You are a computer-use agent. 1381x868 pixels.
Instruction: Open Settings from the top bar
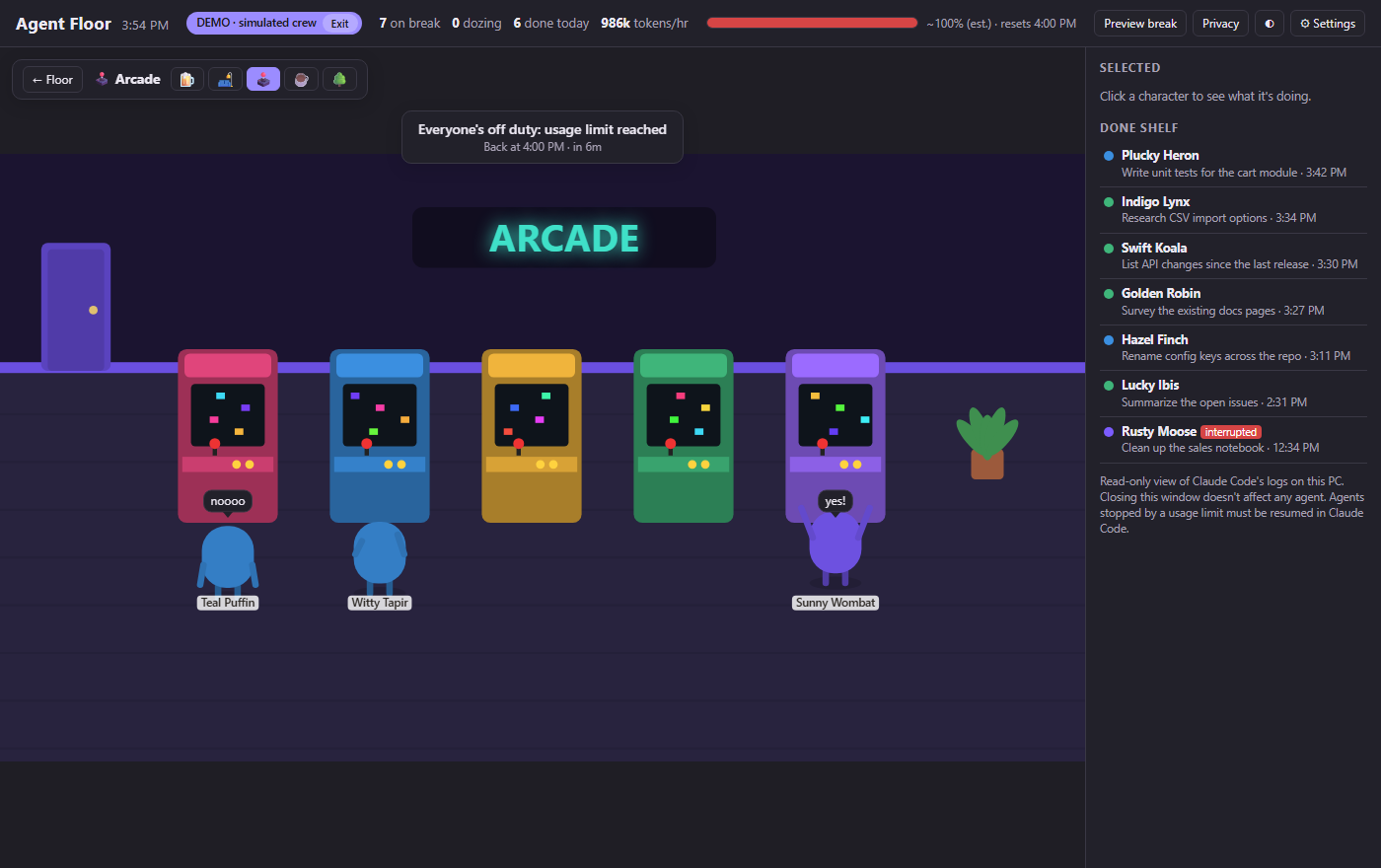1328,24
